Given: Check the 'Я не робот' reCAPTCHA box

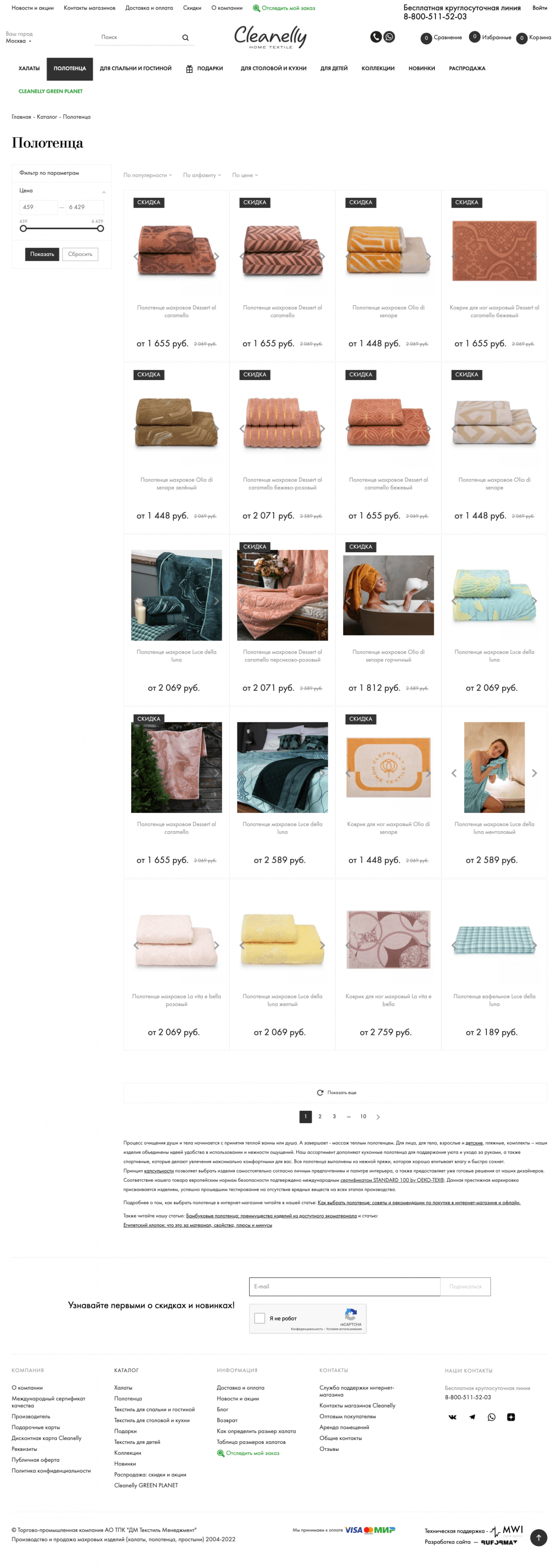Looking at the screenshot, I should click(260, 1318).
